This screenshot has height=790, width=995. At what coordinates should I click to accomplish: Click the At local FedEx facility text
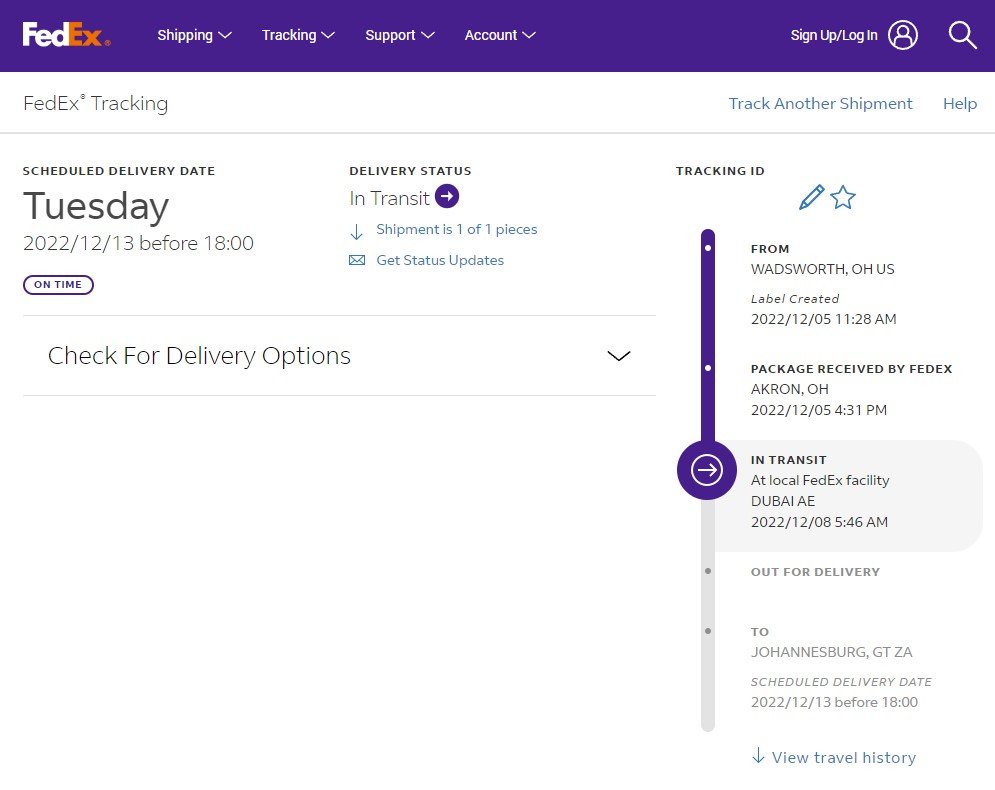coord(820,480)
